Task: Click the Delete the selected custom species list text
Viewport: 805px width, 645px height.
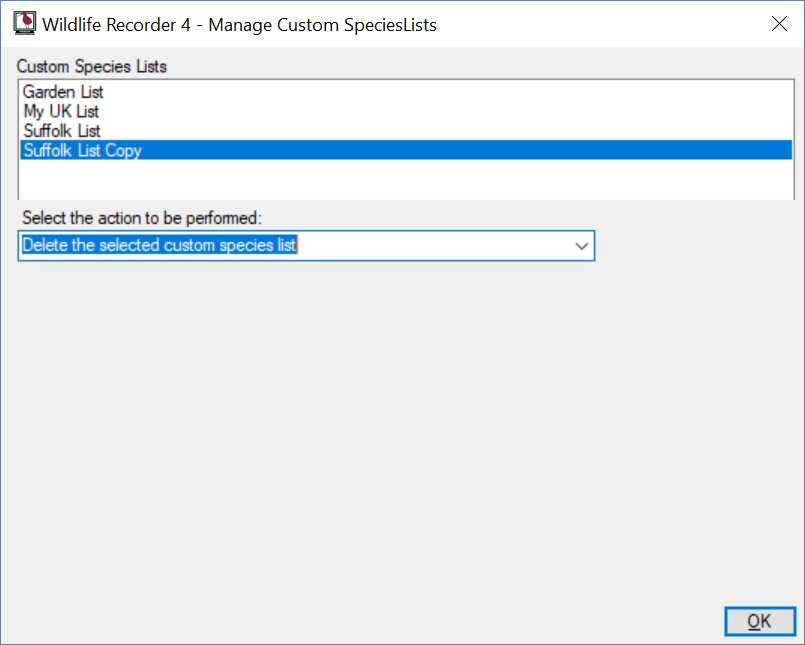Action: pyautogui.click(x=160, y=245)
